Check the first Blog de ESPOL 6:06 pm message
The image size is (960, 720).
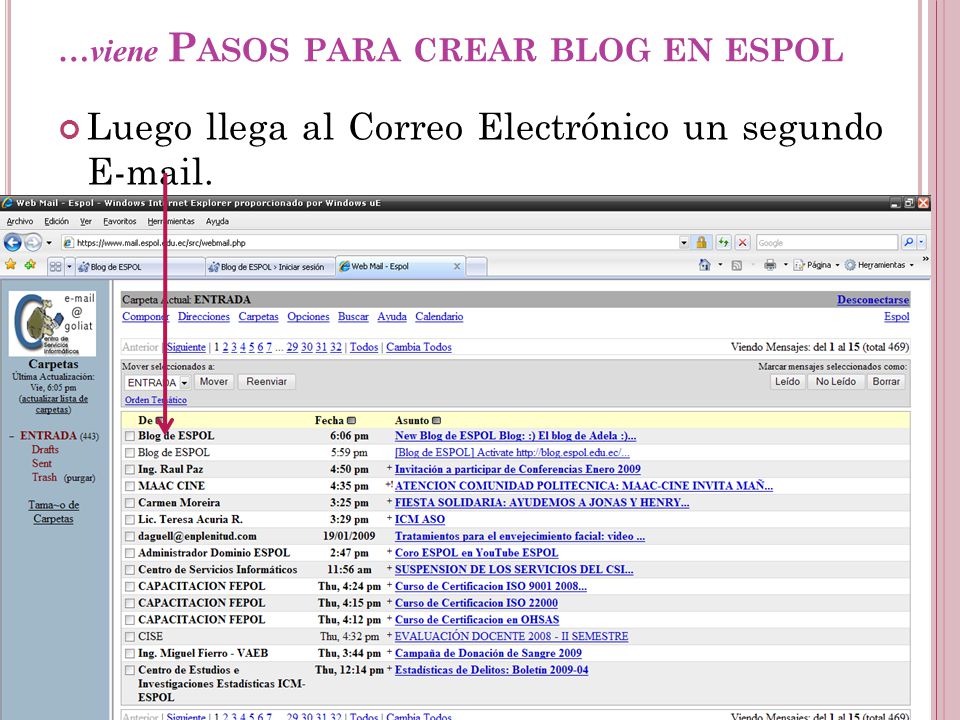point(130,436)
